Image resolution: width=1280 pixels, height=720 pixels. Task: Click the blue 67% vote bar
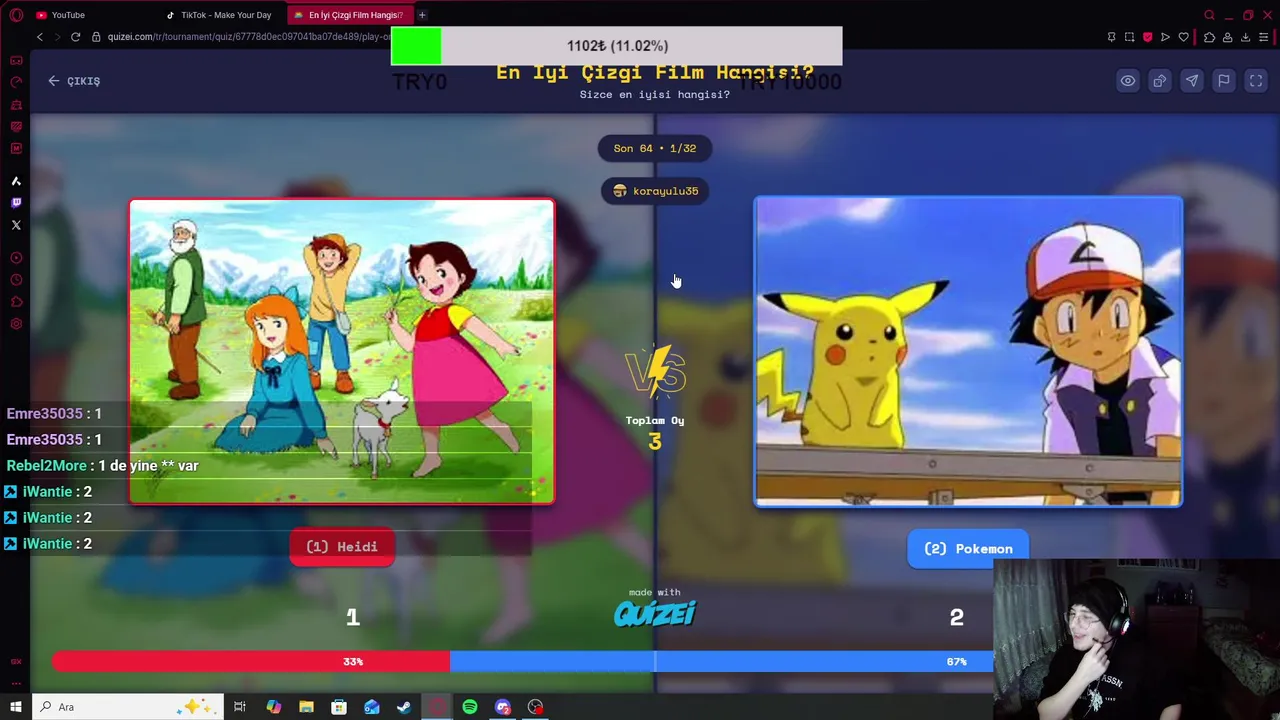pos(722,662)
